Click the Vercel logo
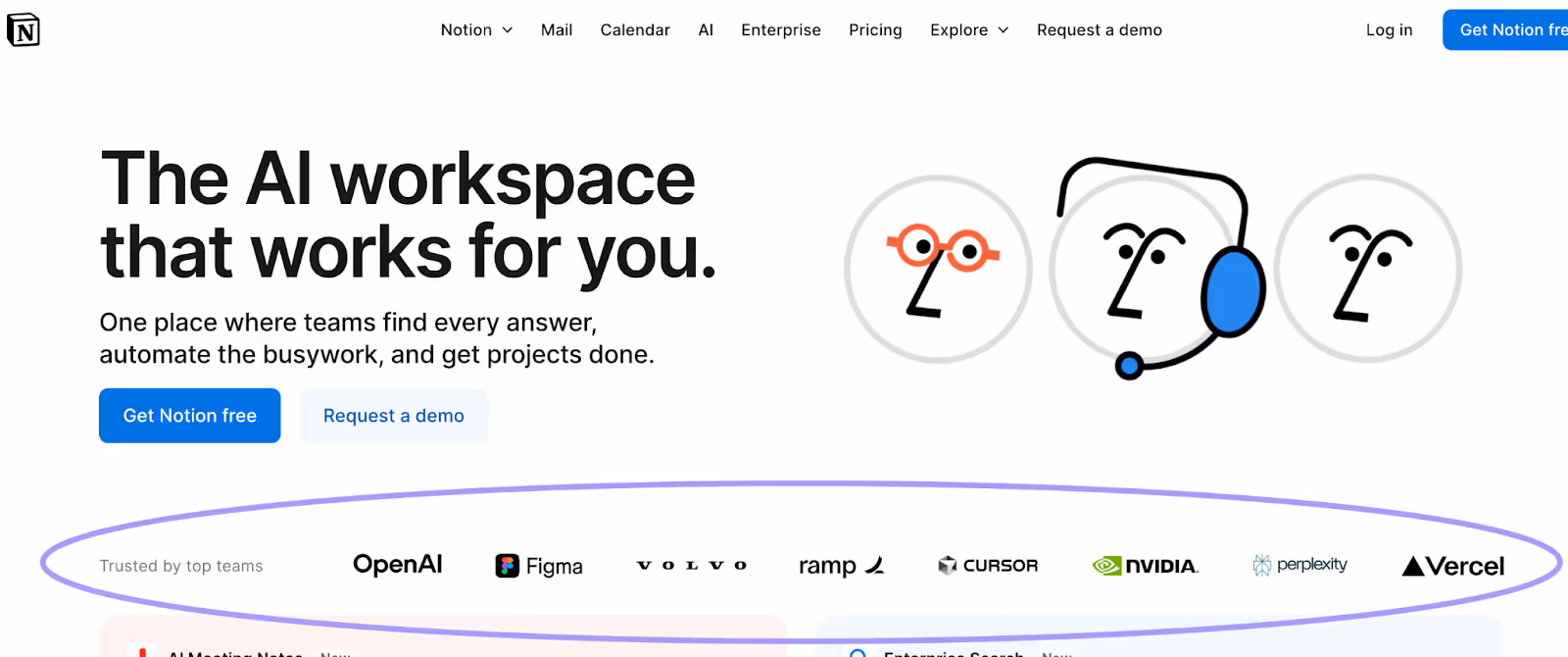 [x=1453, y=566]
